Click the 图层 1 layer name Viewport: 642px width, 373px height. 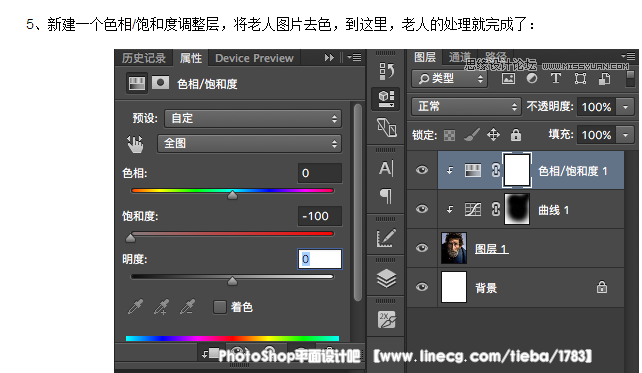pyautogui.click(x=491, y=249)
